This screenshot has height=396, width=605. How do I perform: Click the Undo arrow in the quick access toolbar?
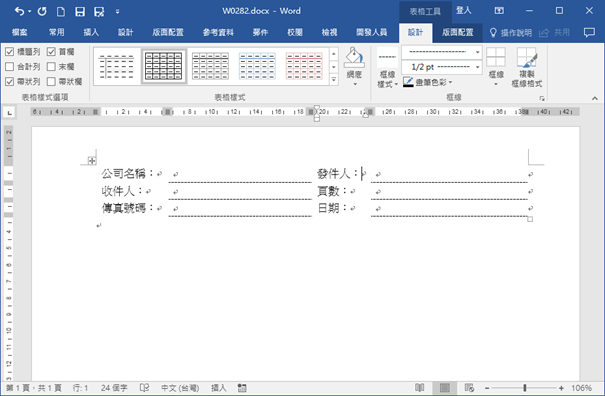19,12
